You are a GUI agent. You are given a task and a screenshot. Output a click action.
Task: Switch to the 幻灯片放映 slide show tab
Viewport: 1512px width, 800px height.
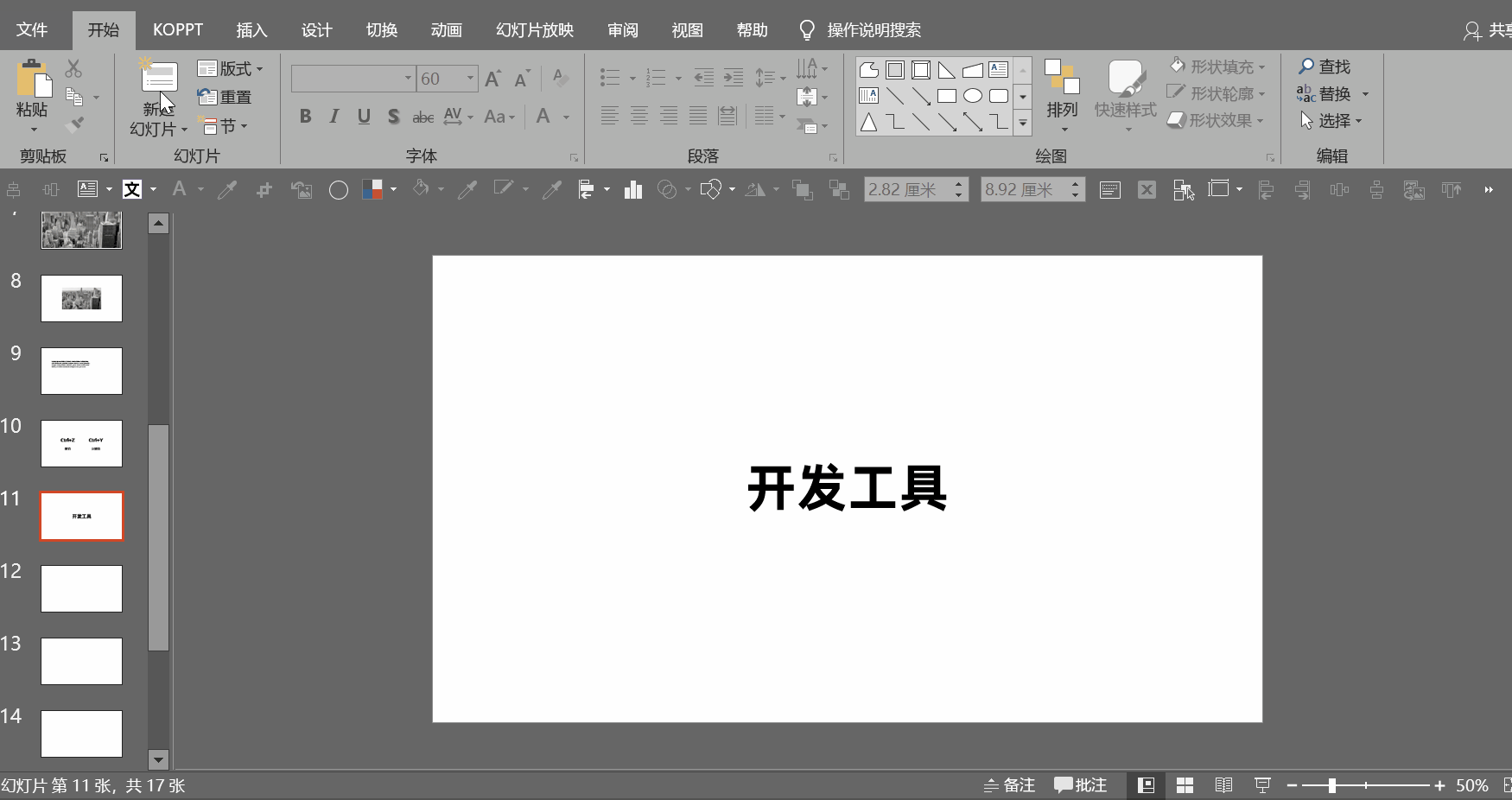point(535,30)
